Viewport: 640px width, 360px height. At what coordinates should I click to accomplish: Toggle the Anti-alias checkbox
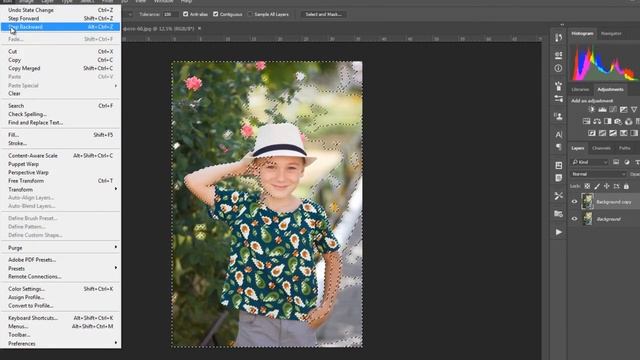point(186,14)
